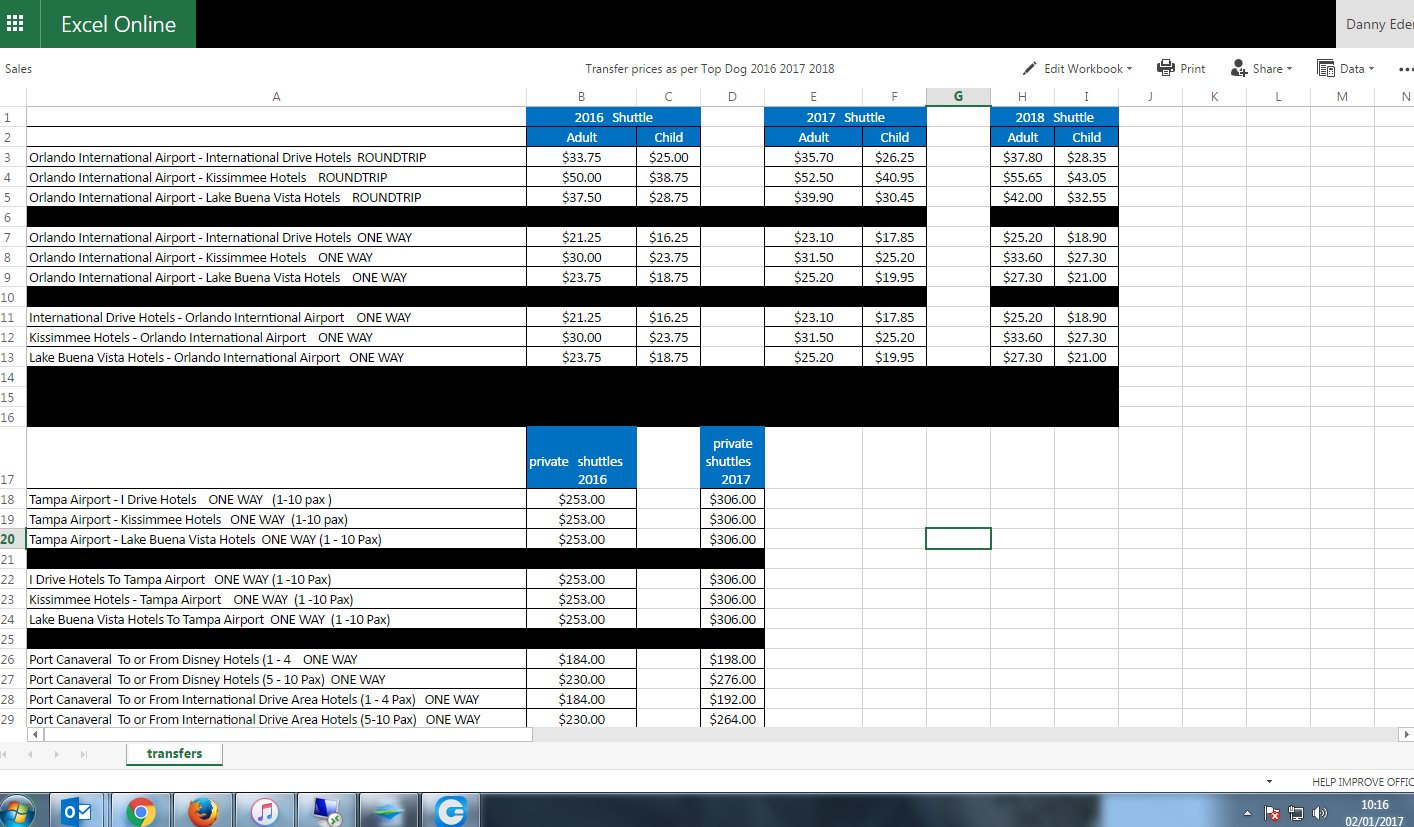
Task: Open the network tray icon
Action: tap(1296, 812)
